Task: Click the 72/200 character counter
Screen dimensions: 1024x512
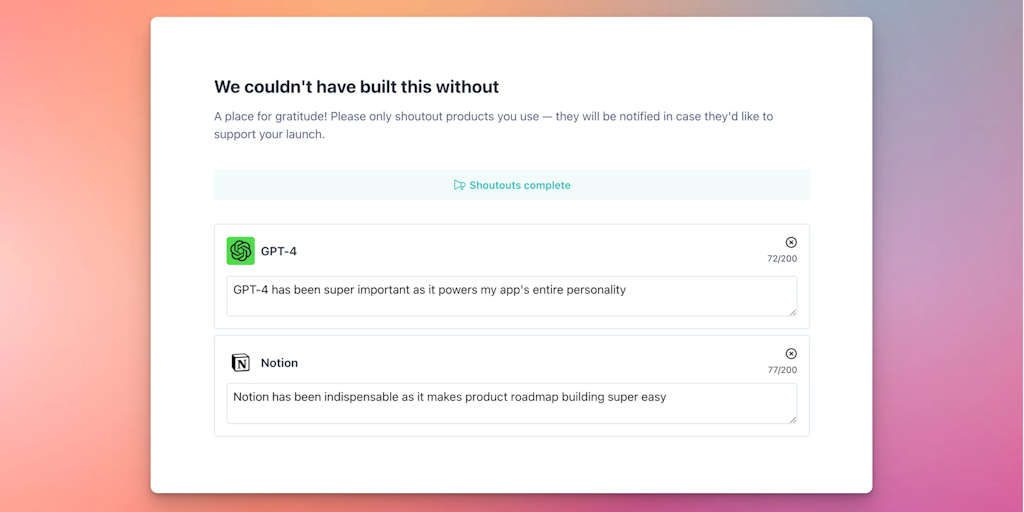Action: pyautogui.click(x=782, y=259)
